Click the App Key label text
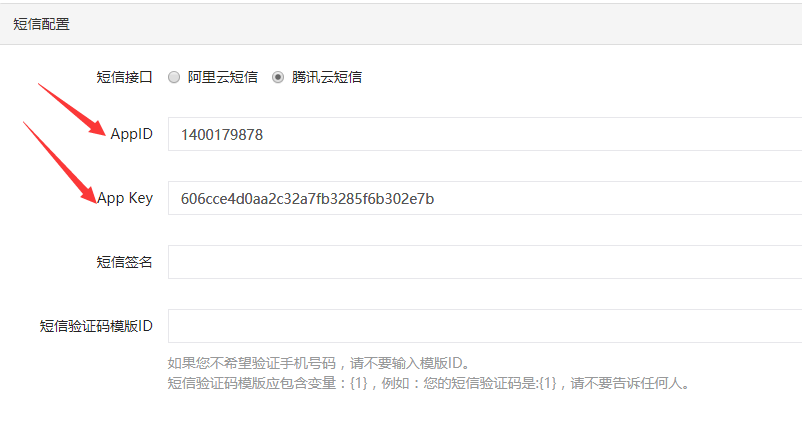The height and width of the screenshot is (425, 802). tap(125, 198)
